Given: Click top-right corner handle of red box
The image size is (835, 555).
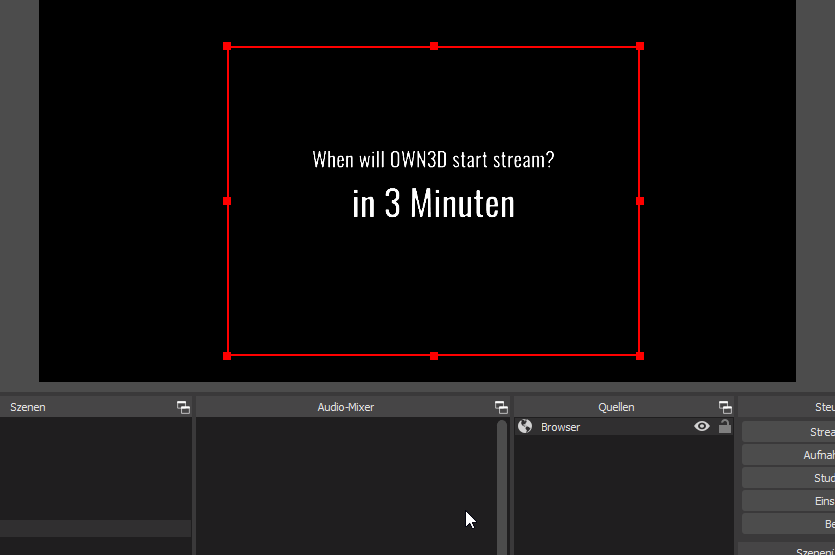Looking at the screenshot, I should [640, 46].
